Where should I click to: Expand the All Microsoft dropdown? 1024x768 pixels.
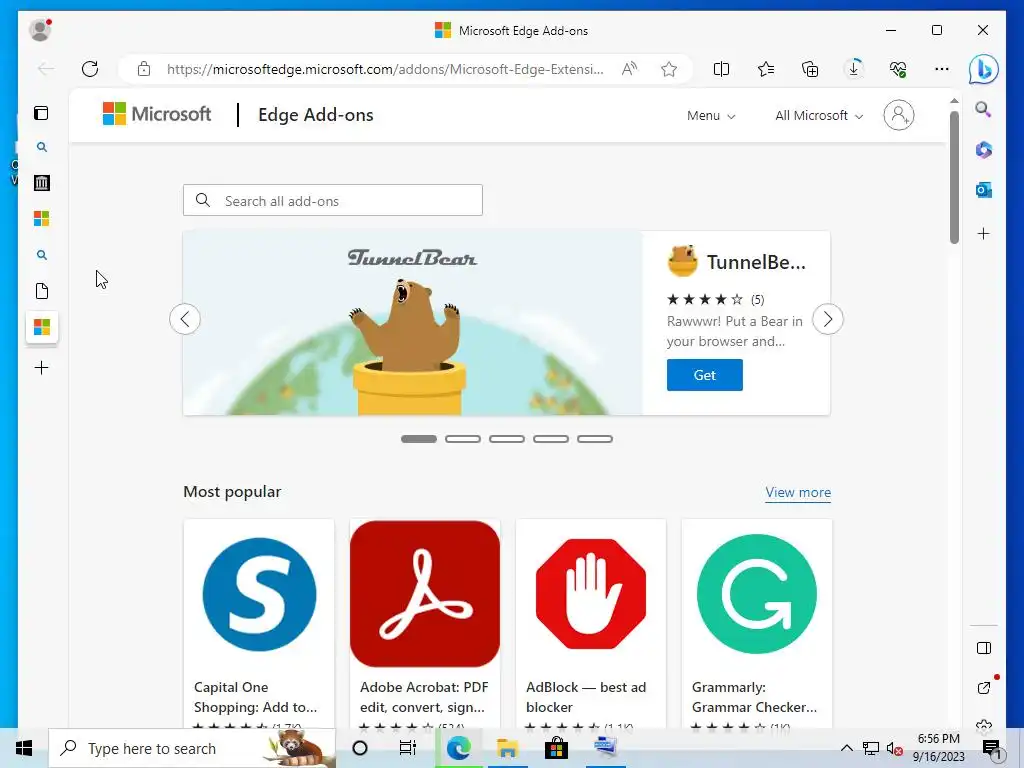pyautogui.click(x=819, y=116)
